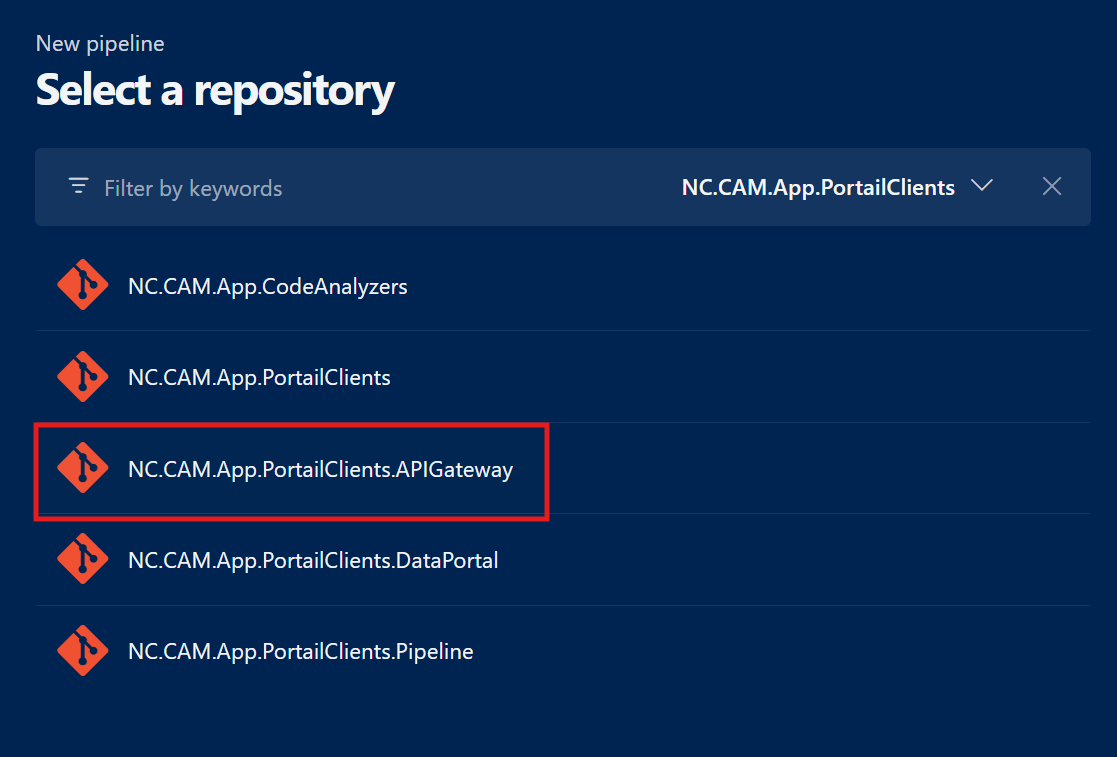Image resolution: width=1117 pixels, height=757 pixels.
Task: Click the New pipeline label
Action: click(100, 44)
